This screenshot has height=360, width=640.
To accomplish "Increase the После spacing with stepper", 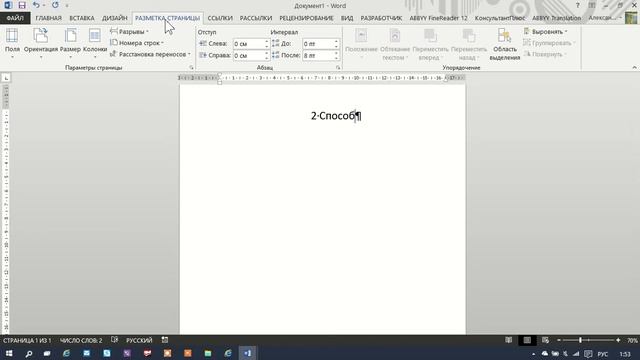I will pyautogui.click(x=336, y=53).
